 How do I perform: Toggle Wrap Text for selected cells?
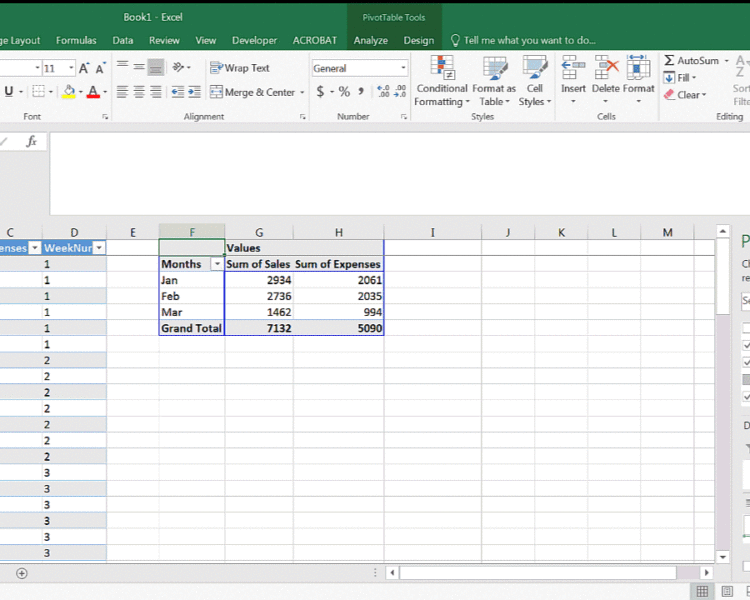pyautogui.click(x=240, y=68)
